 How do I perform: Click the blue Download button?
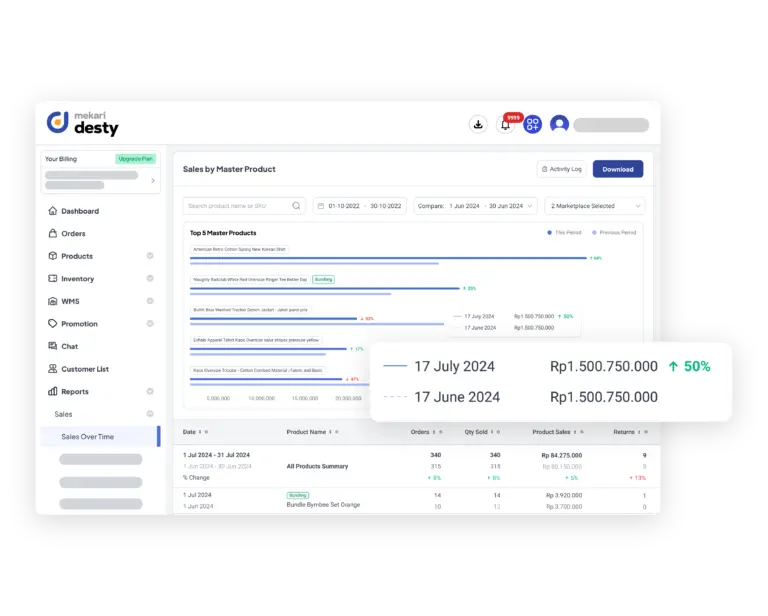617,169
